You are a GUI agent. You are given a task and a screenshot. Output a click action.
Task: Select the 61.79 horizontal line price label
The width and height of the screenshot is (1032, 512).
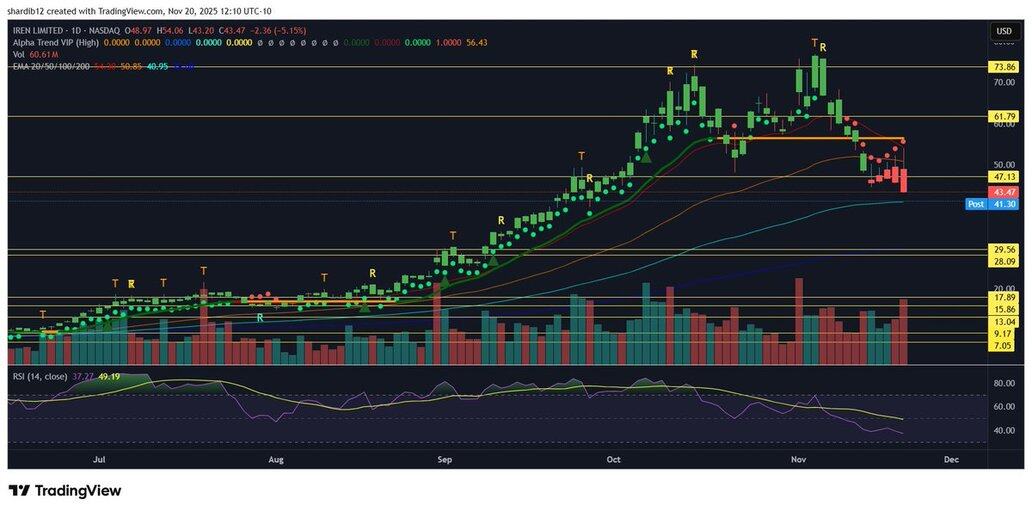[1003, 117]
